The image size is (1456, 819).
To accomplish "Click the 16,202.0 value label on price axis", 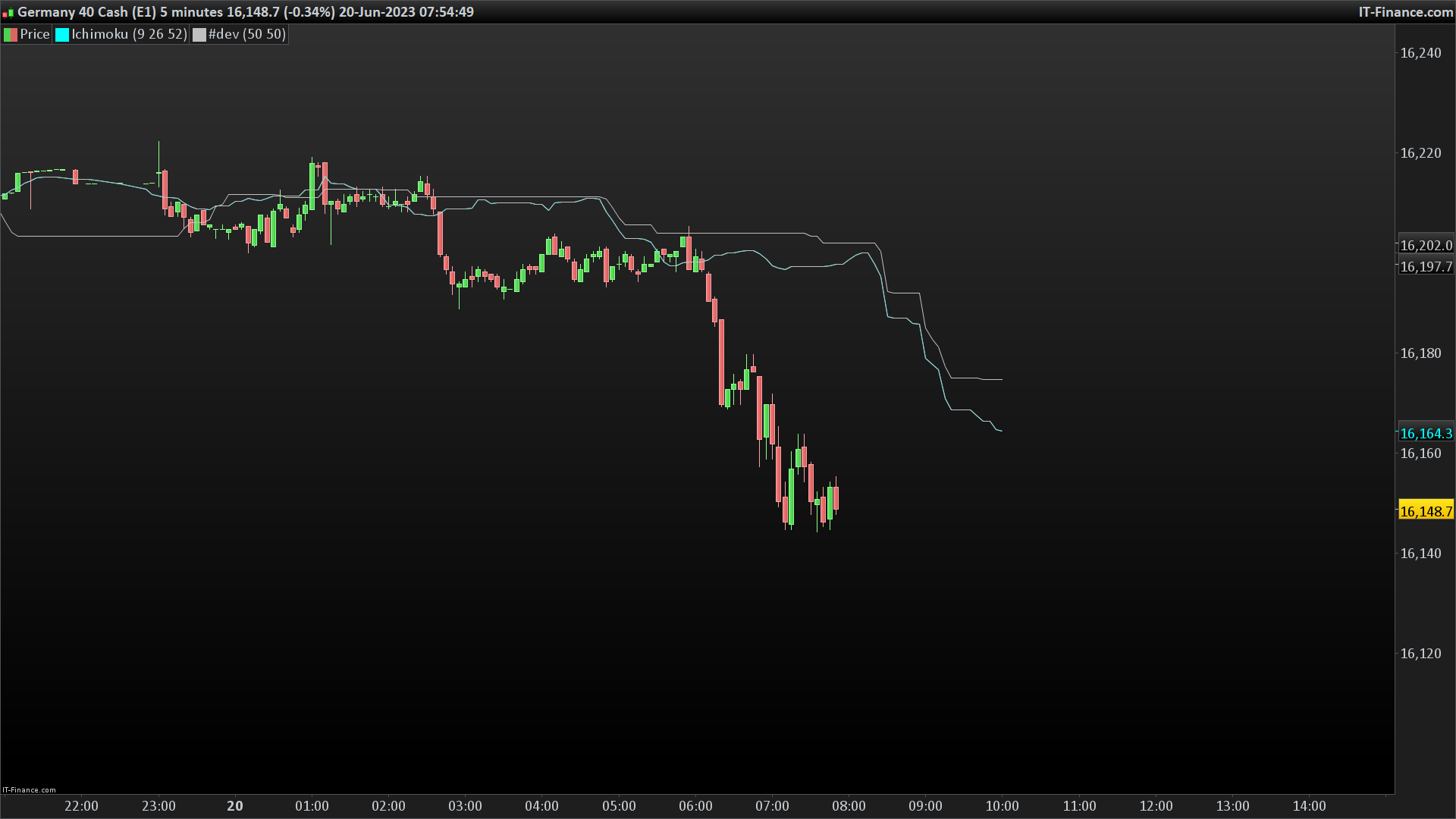I will [1426, 245].
